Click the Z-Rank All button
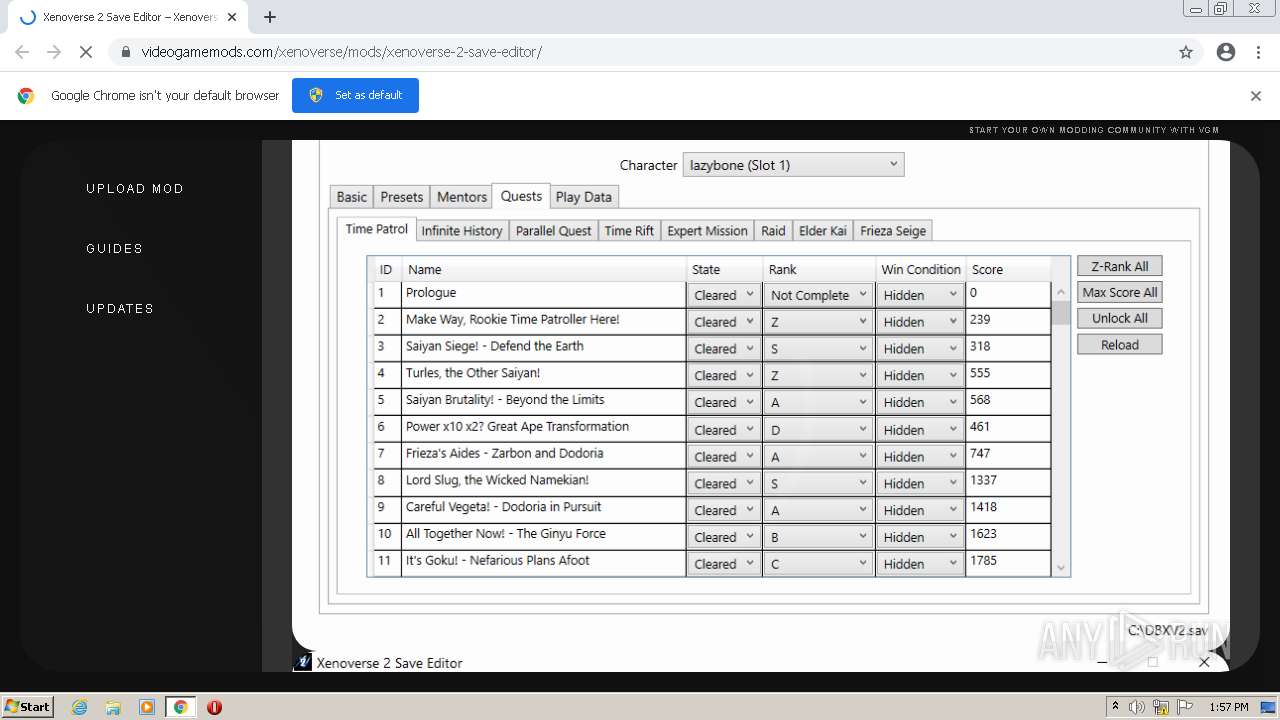This screenshot has height=720, width=1280. click(1119, 266)
